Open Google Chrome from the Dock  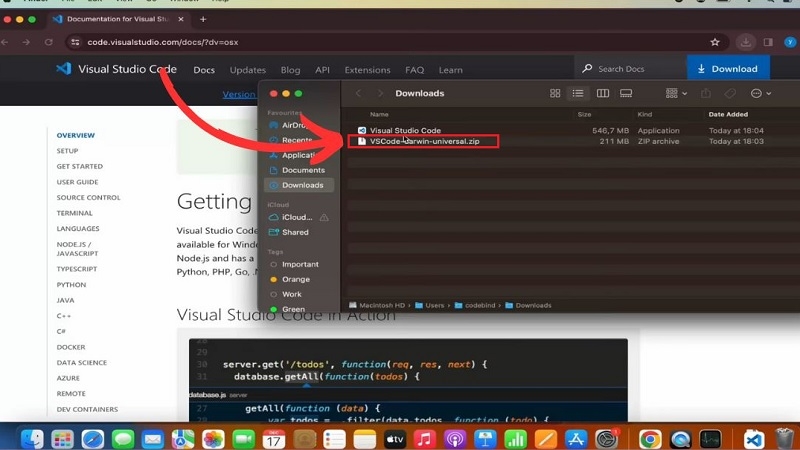coord(650,439)
